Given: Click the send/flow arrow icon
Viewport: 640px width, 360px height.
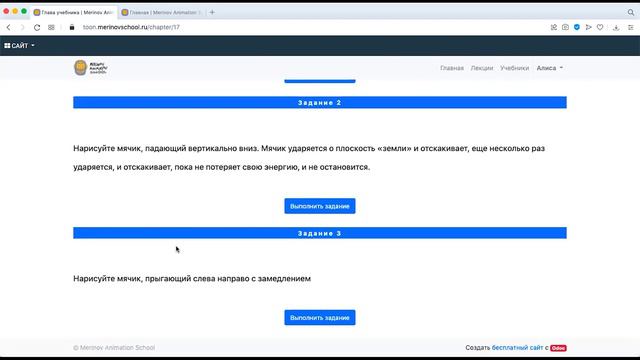Looking at the screenshot, I should click(588, 27).
